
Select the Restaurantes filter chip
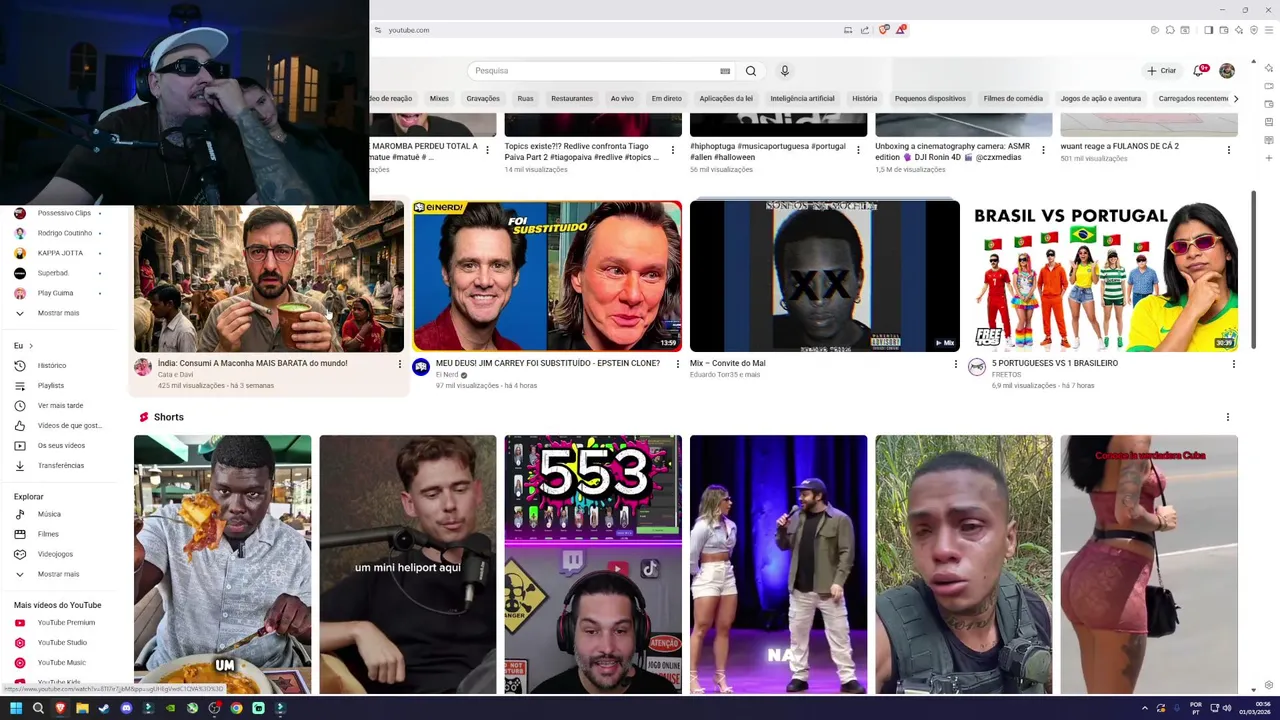point(572,99)
